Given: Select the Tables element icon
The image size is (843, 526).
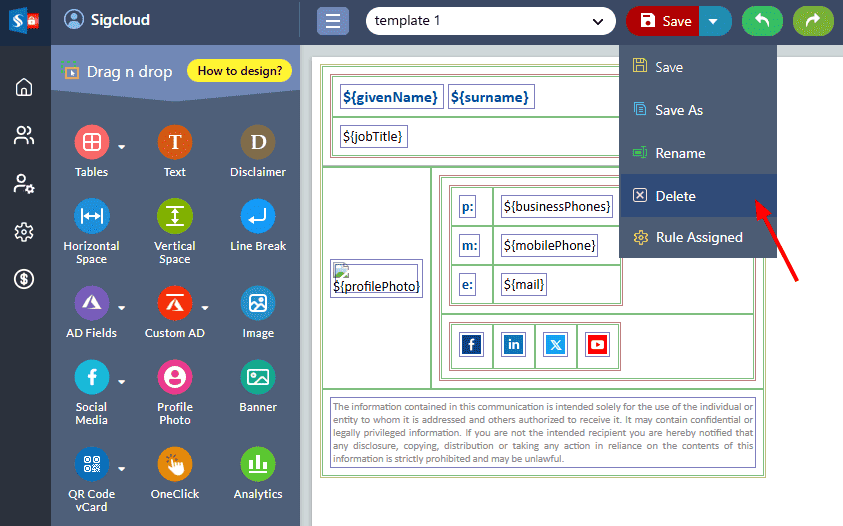Looking at the screenshot, I should pos(91,143).
